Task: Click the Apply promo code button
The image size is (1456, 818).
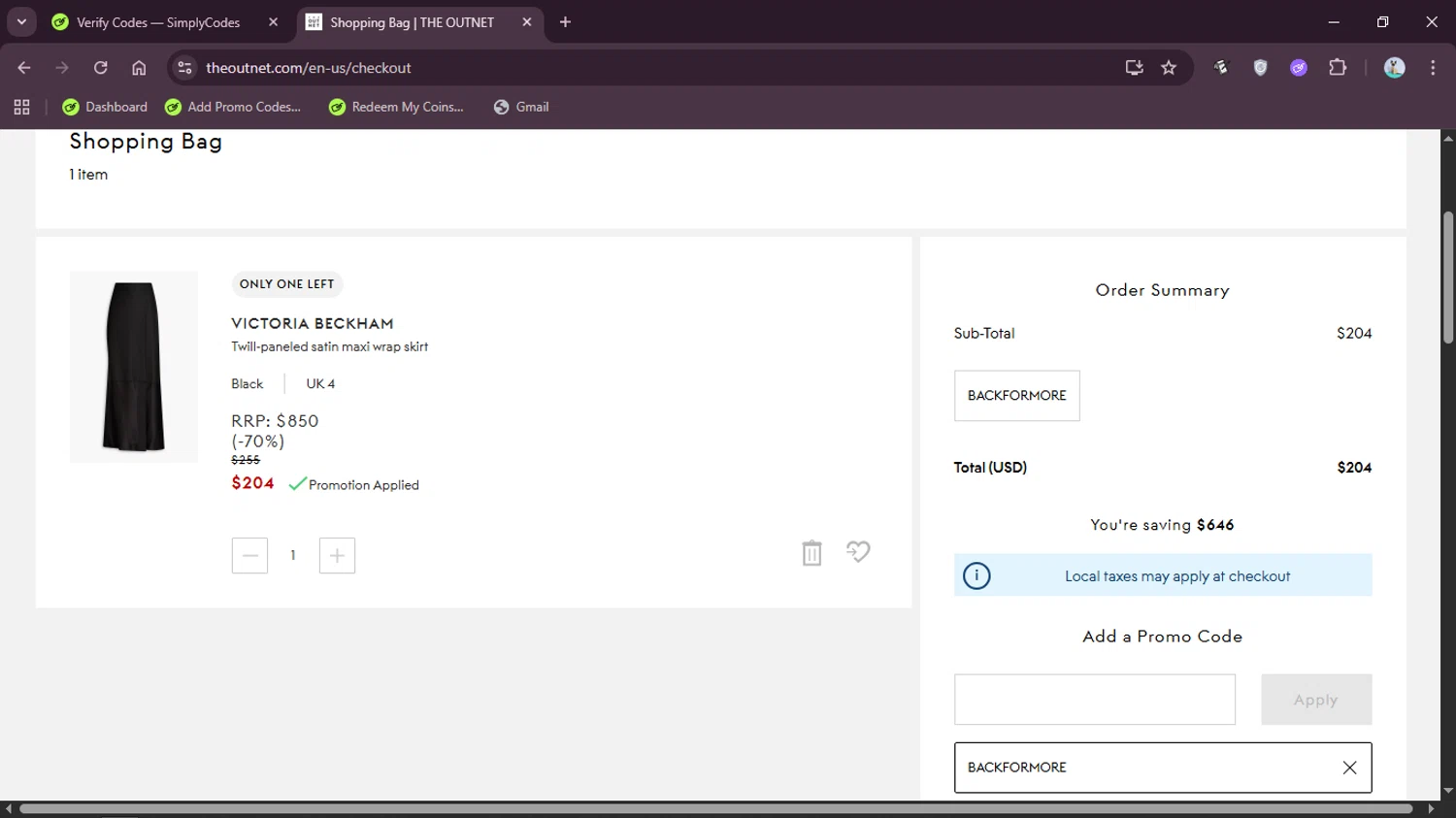Action: point(1316,700)
